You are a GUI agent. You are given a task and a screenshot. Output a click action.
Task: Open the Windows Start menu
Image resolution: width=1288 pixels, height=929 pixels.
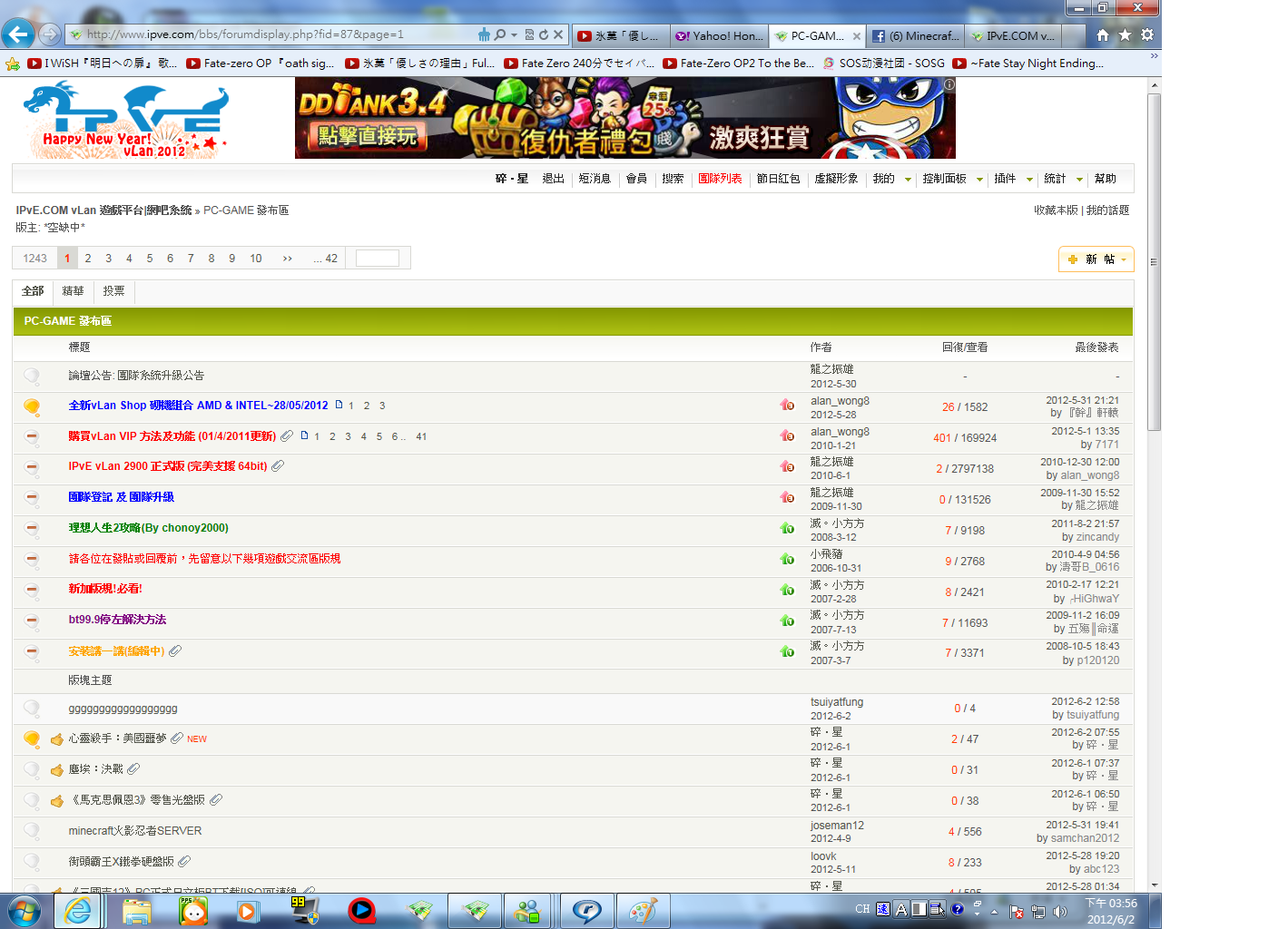point(24,911)
